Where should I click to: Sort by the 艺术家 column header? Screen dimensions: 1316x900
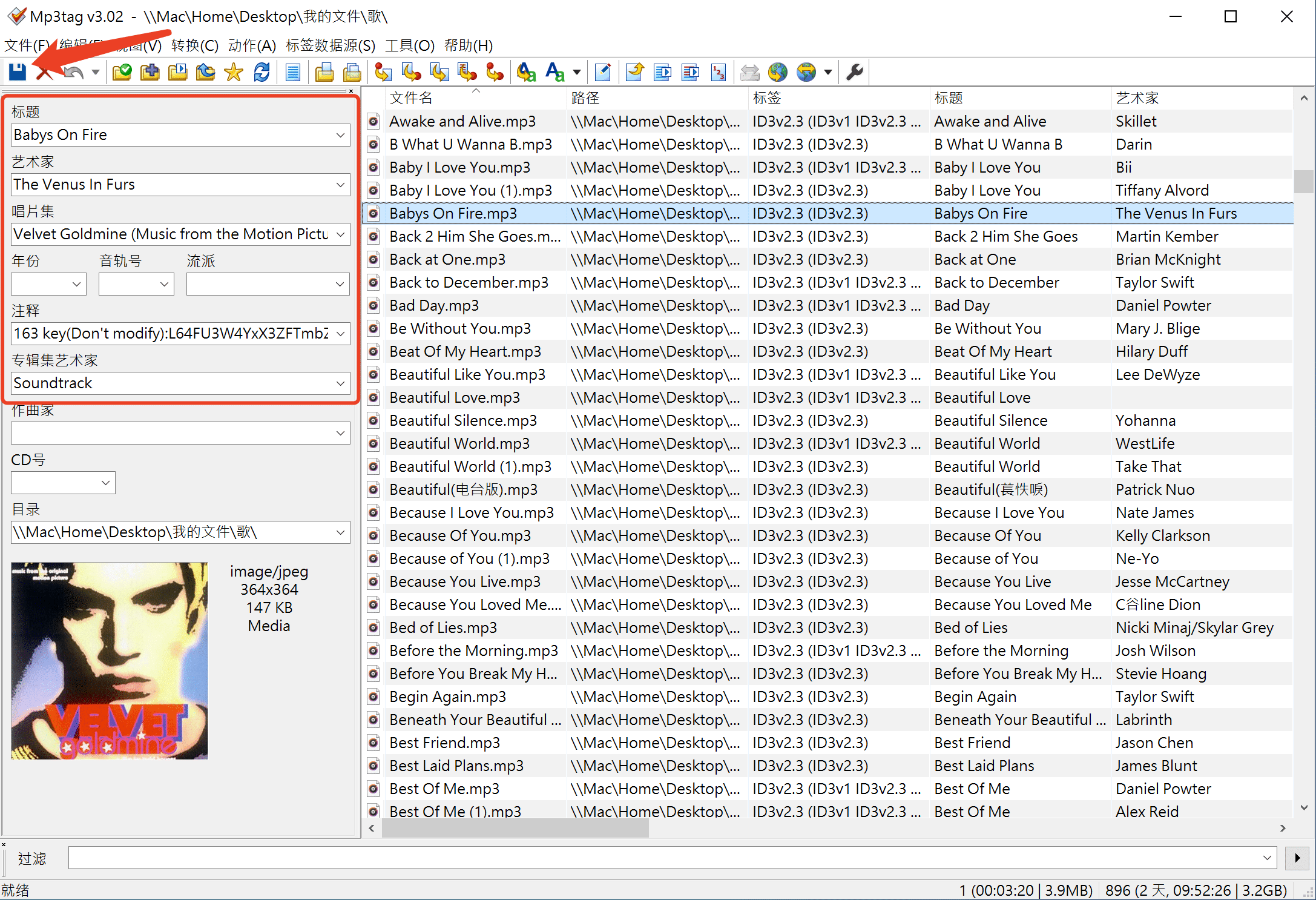[1137, 98]
